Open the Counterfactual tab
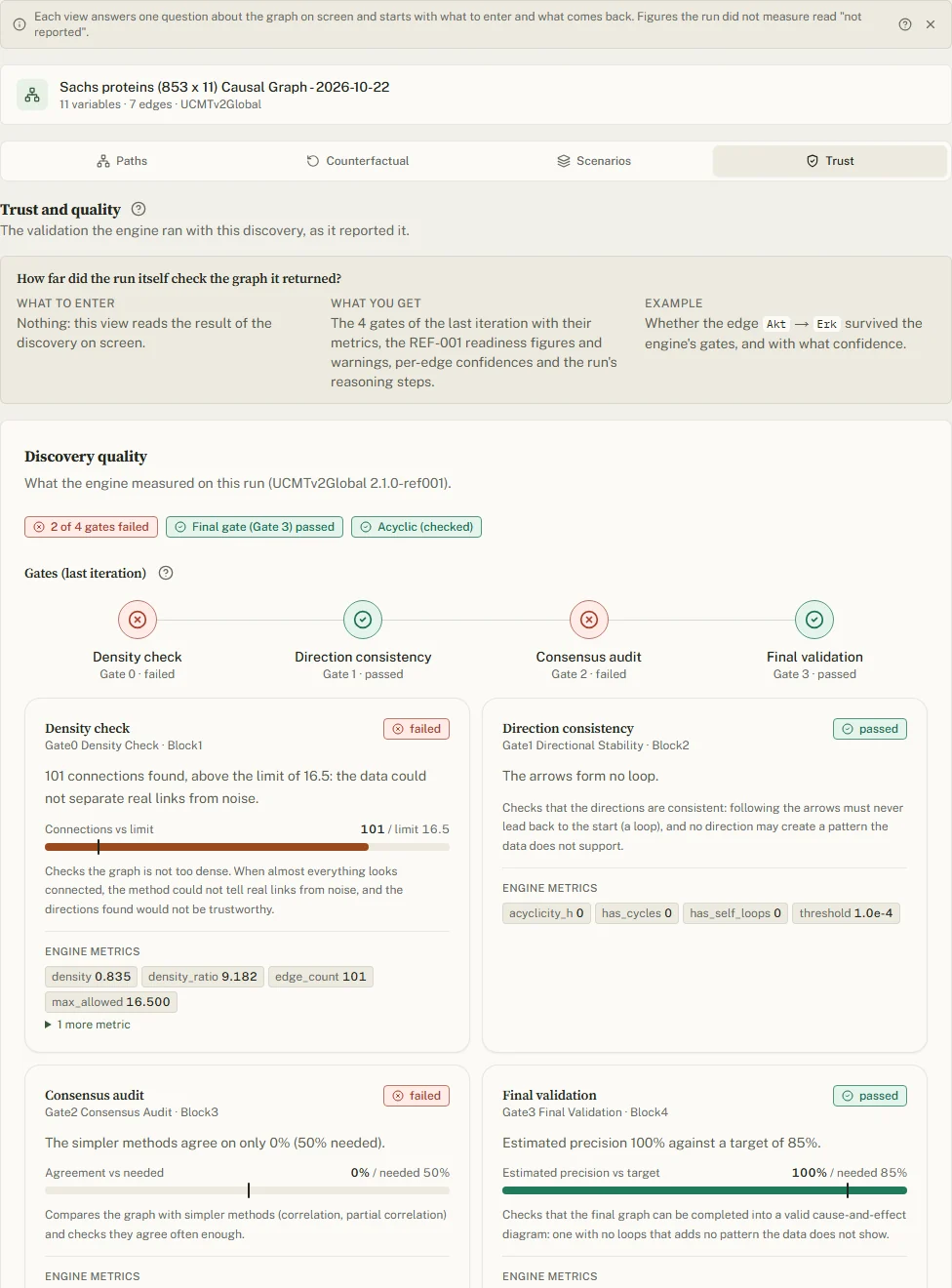This screenshot has width=952, height=1288. [x=358, y=161]
